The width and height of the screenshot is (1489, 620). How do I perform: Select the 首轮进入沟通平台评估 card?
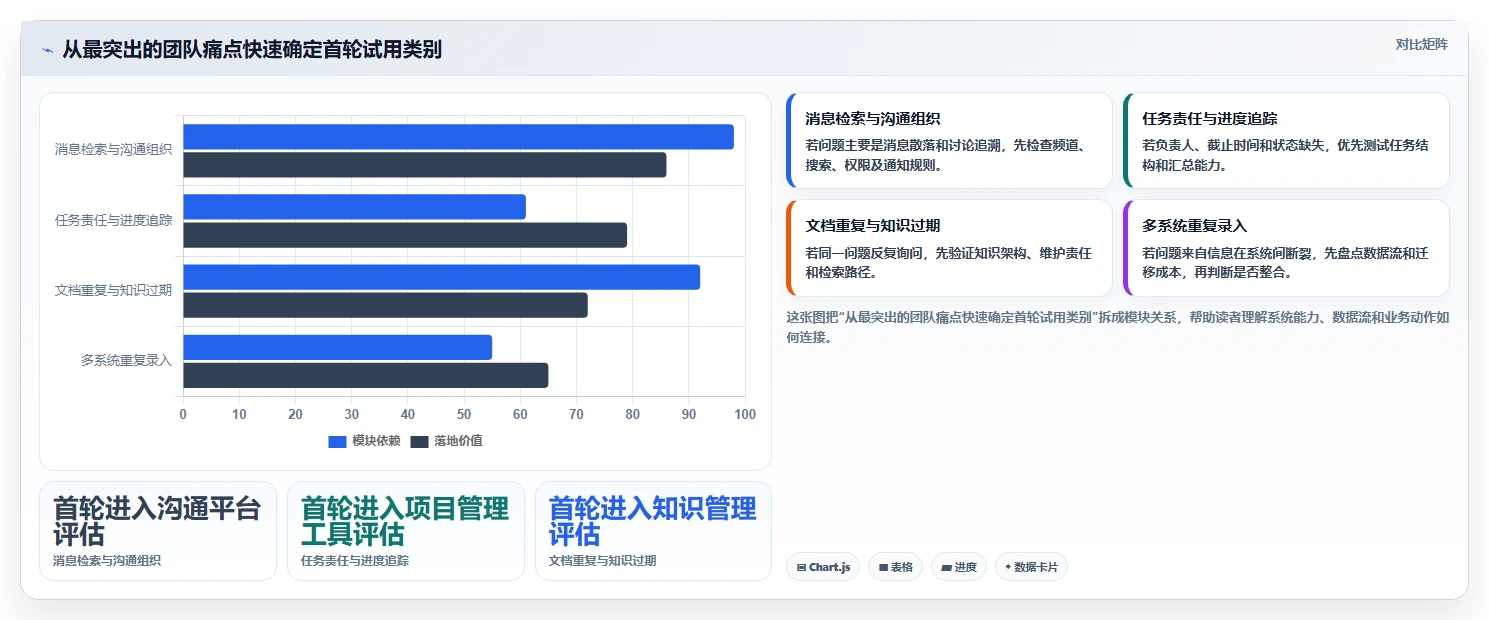(x=158, y=531)
